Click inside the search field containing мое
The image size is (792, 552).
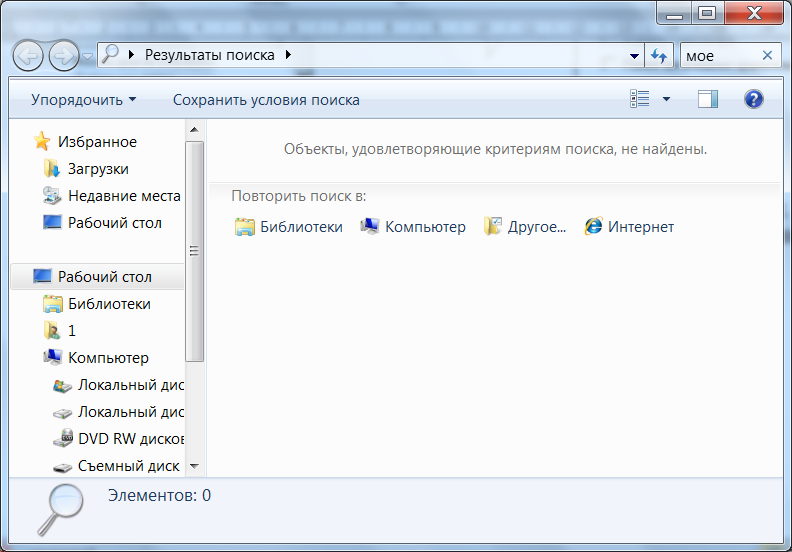click(720, 56)
